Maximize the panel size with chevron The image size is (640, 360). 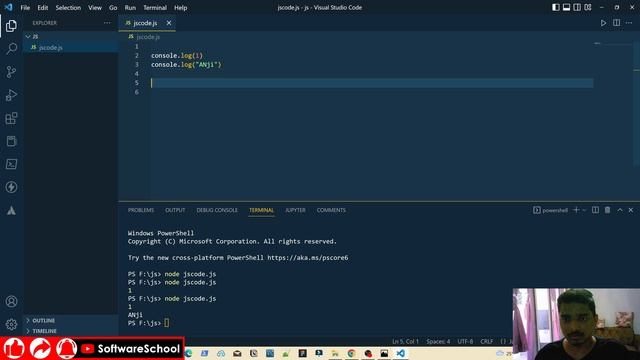620,210
